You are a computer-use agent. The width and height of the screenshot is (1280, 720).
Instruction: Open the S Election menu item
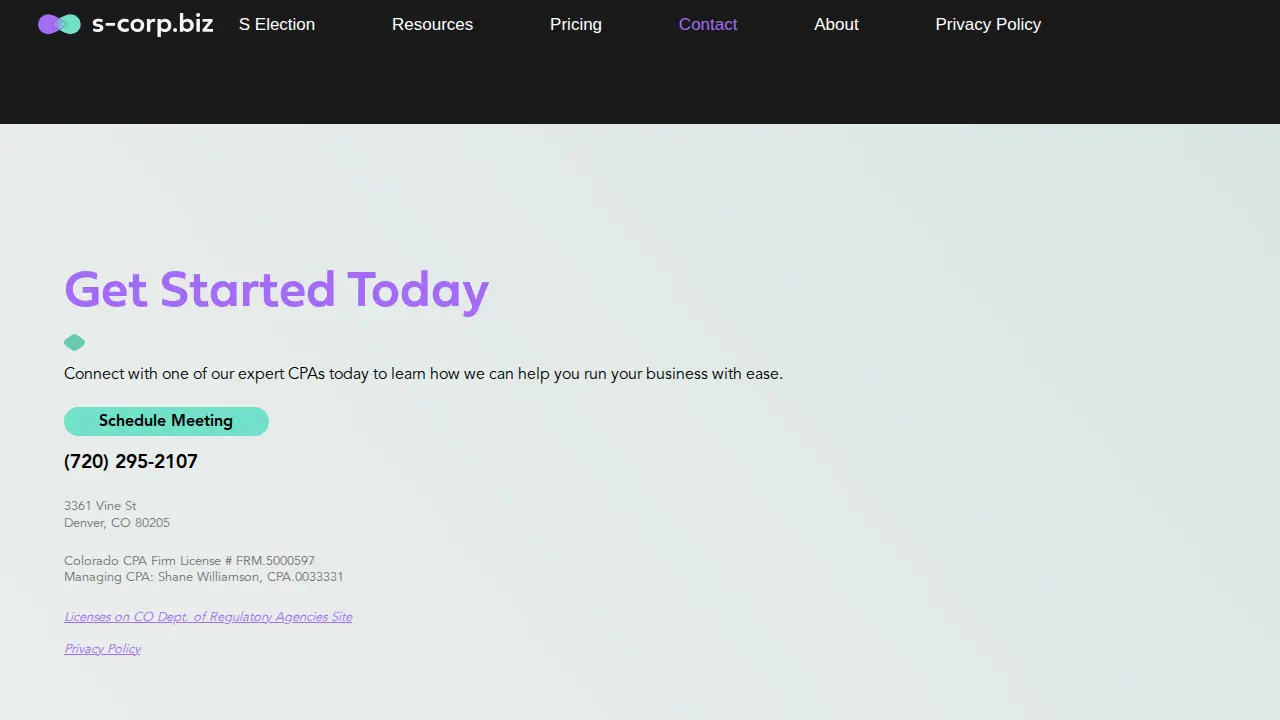[x=277, y=24]
